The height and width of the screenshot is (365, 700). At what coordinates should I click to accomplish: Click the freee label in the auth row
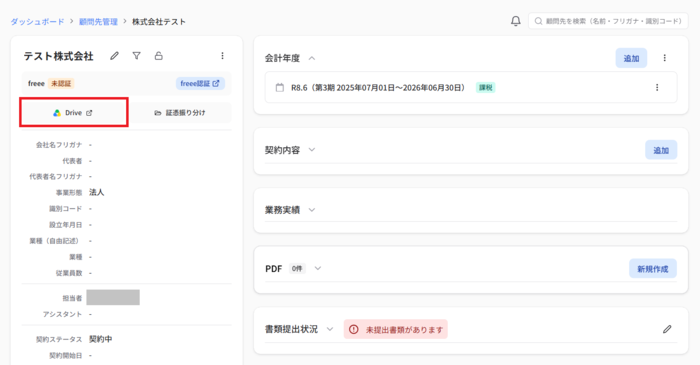tap(36, 83)
